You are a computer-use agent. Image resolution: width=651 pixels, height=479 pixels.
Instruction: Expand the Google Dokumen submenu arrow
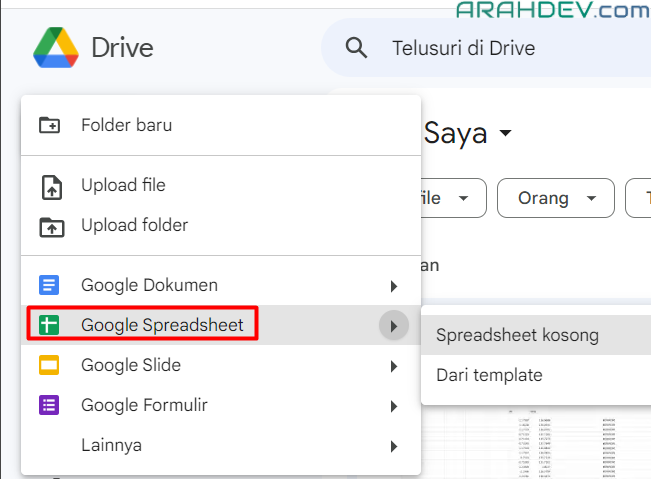(394, 286)
